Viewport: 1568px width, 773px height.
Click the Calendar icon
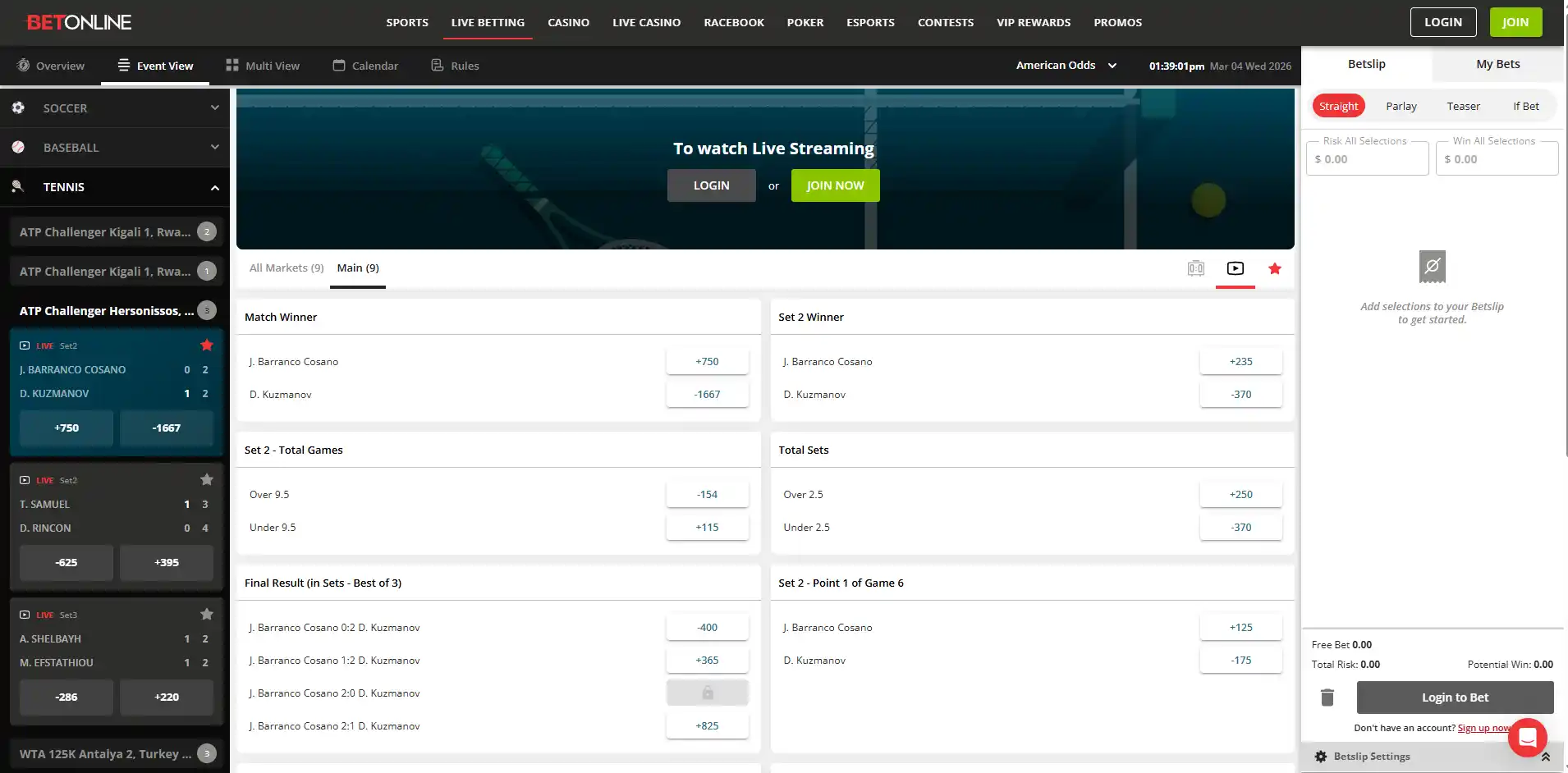pyautogui.click(x=339, y=65)
